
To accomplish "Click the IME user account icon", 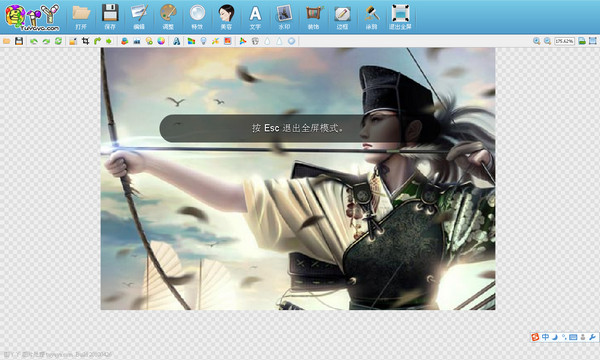I will click(583, 337).
